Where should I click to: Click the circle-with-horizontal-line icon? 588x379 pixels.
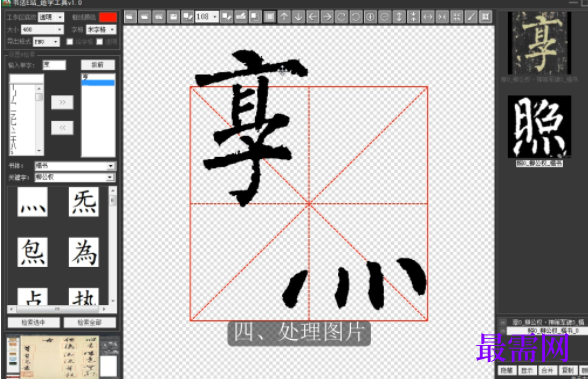(x=384, y=16)
